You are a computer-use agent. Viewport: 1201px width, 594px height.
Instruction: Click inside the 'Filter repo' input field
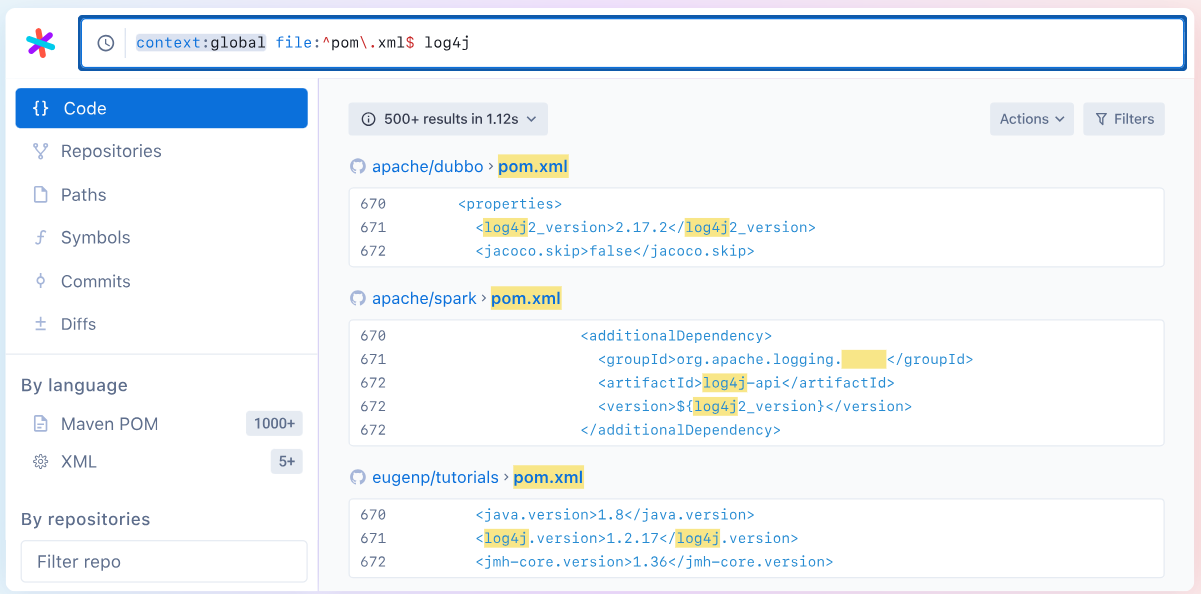163,561
